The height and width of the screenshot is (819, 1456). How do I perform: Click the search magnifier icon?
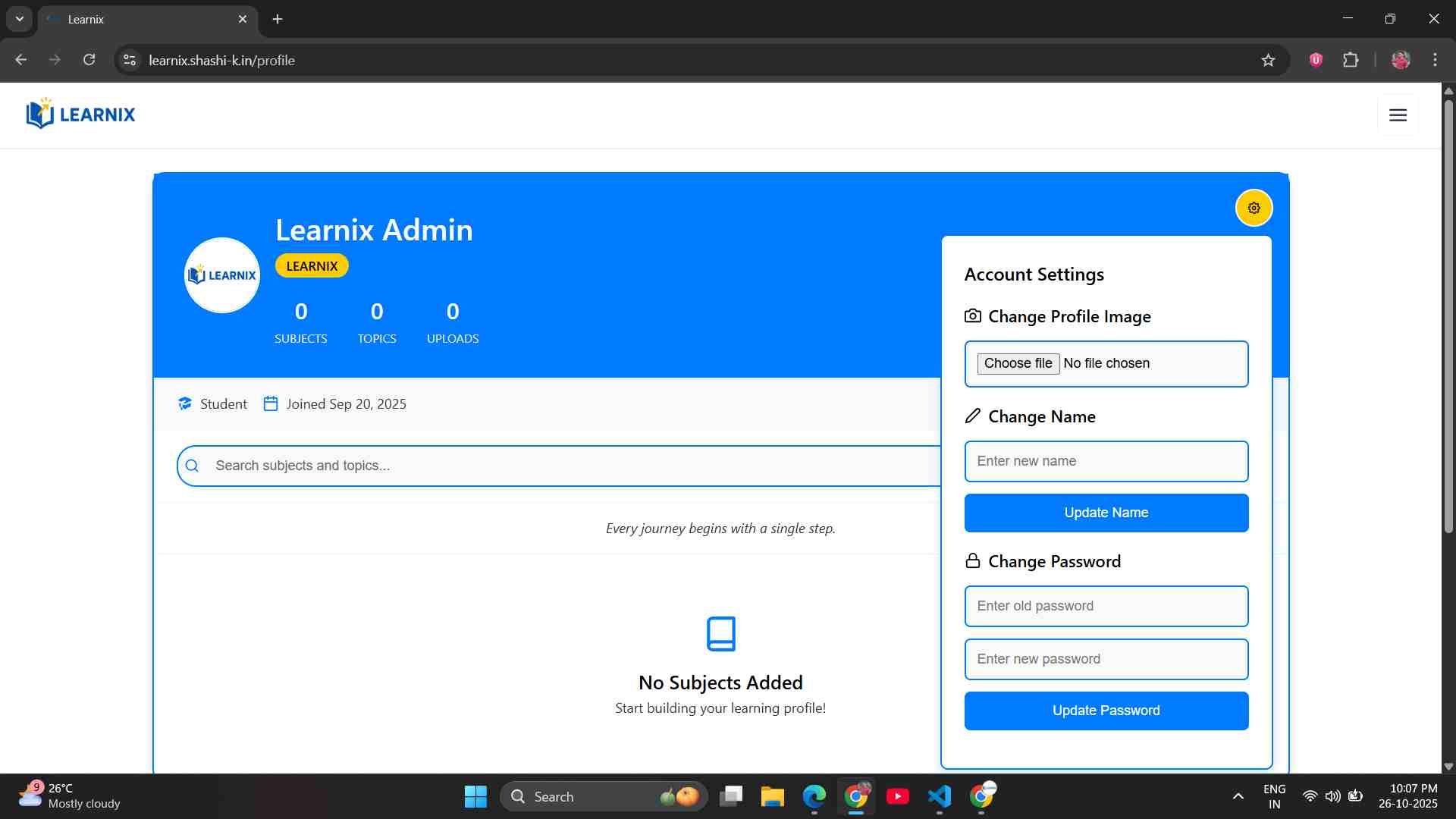193,466
